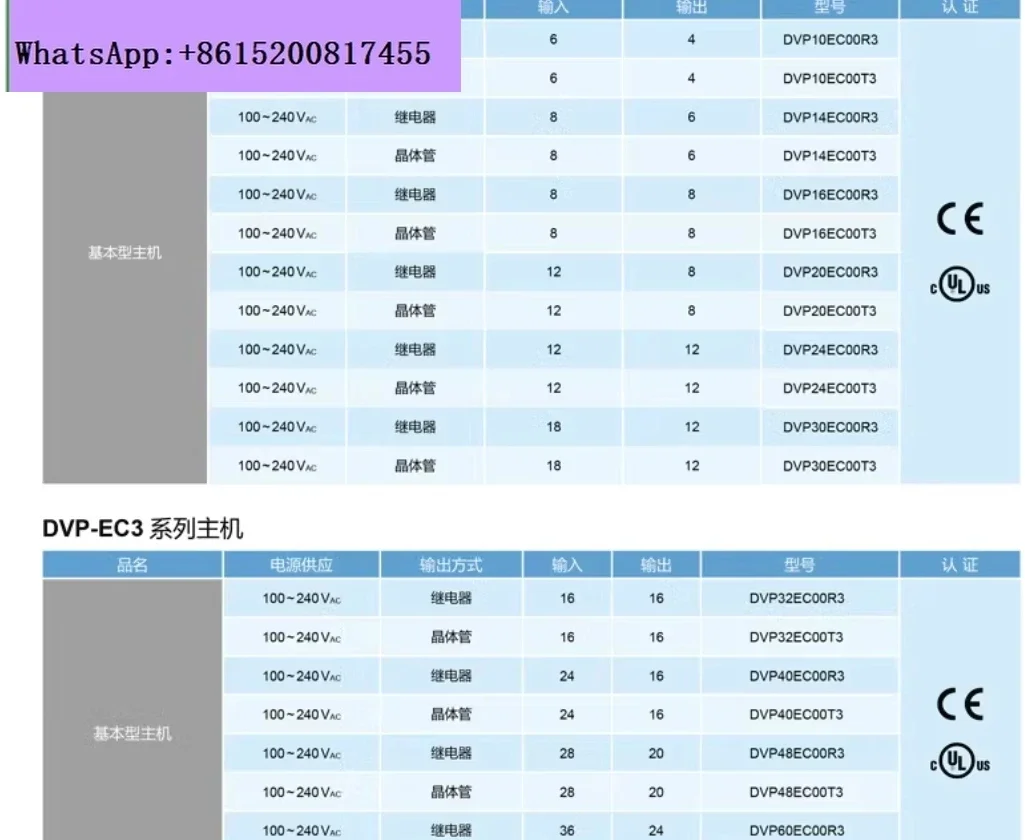Viewport: 1025px width, 840px height.
Task: Select model DVP32EC00T3
Action: click(x=796, y=637)
